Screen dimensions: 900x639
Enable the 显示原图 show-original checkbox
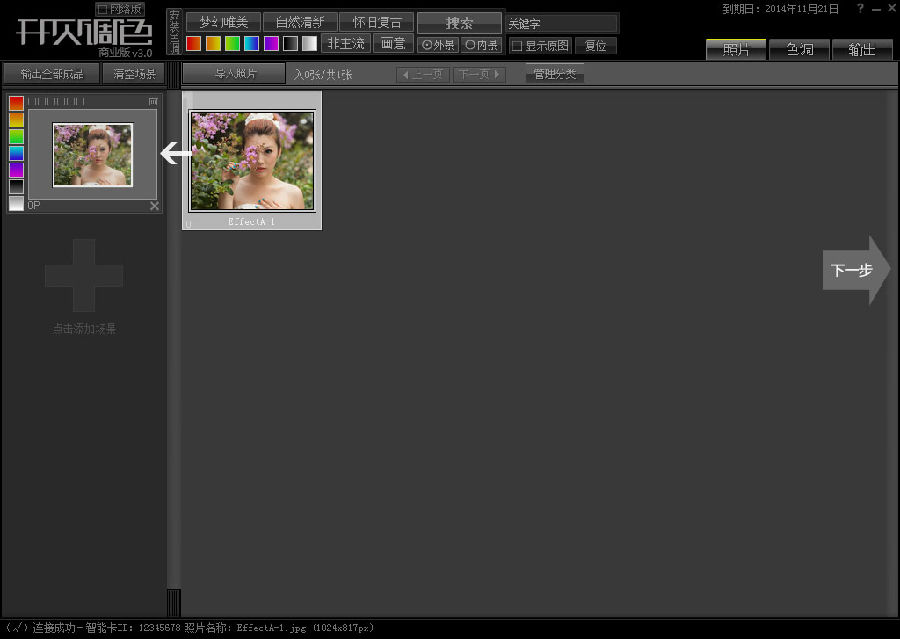tap(517, 45)
